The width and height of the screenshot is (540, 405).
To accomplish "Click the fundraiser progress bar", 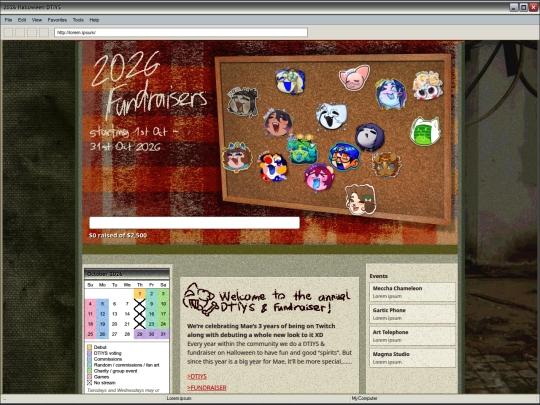I will pos(194,222).
